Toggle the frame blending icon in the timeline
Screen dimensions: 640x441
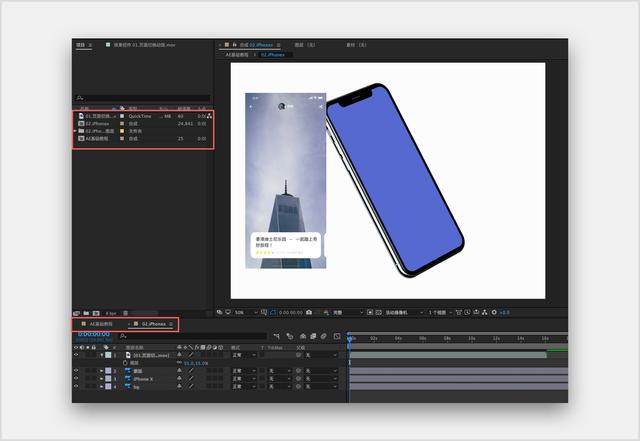(313, 336)
